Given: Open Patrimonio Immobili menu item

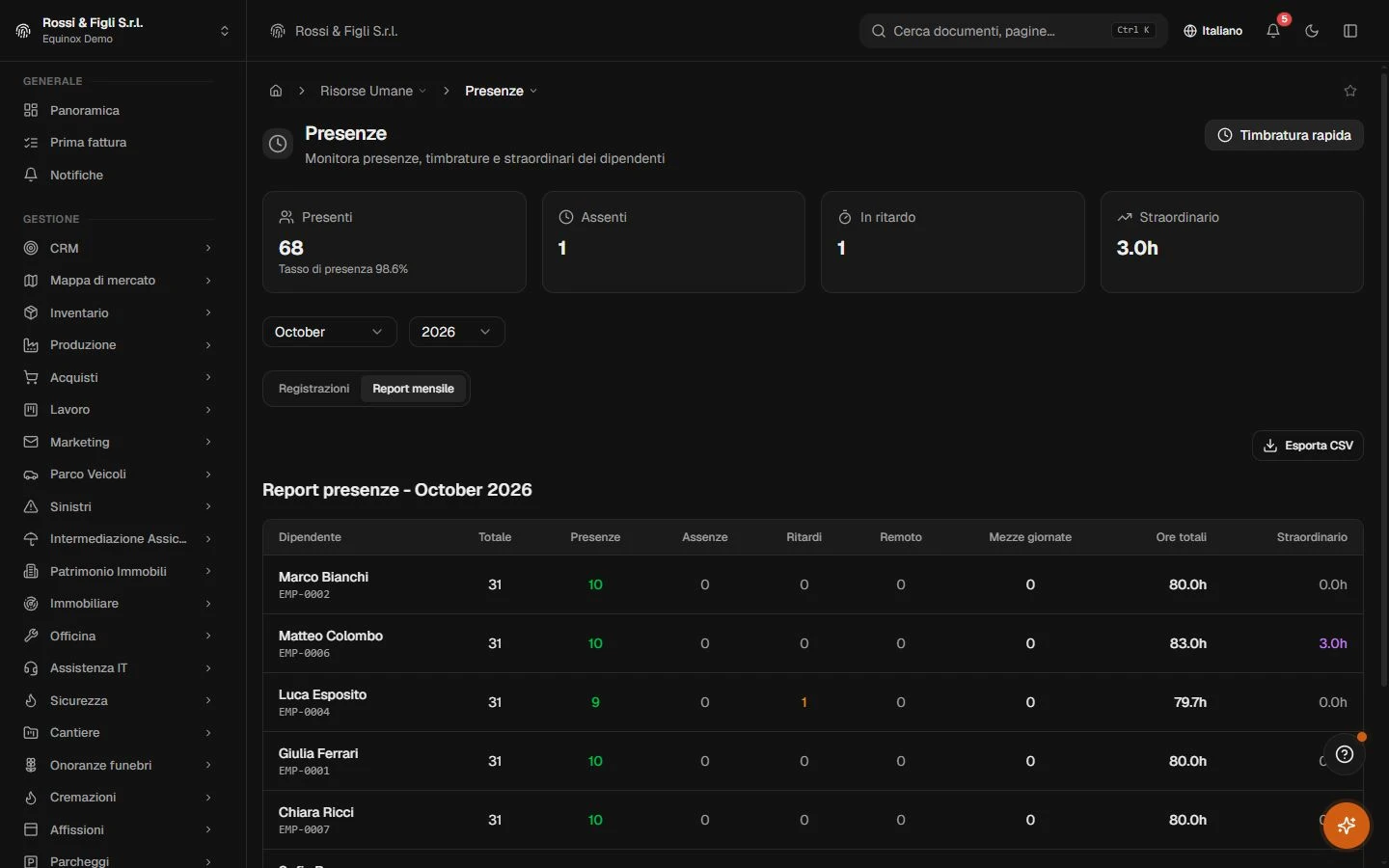Looking at the screenshot, I should (118, 572).
